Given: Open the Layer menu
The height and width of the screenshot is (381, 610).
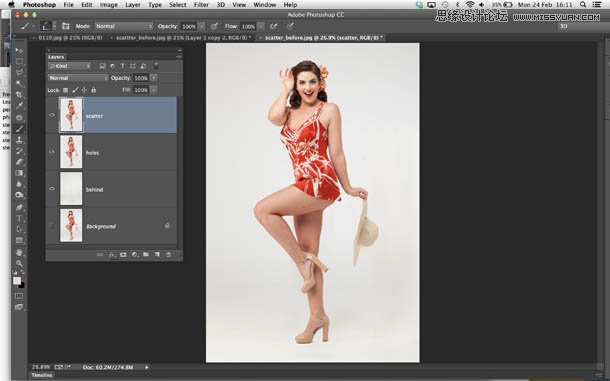Looking at the screenshot, I should 133,5.
